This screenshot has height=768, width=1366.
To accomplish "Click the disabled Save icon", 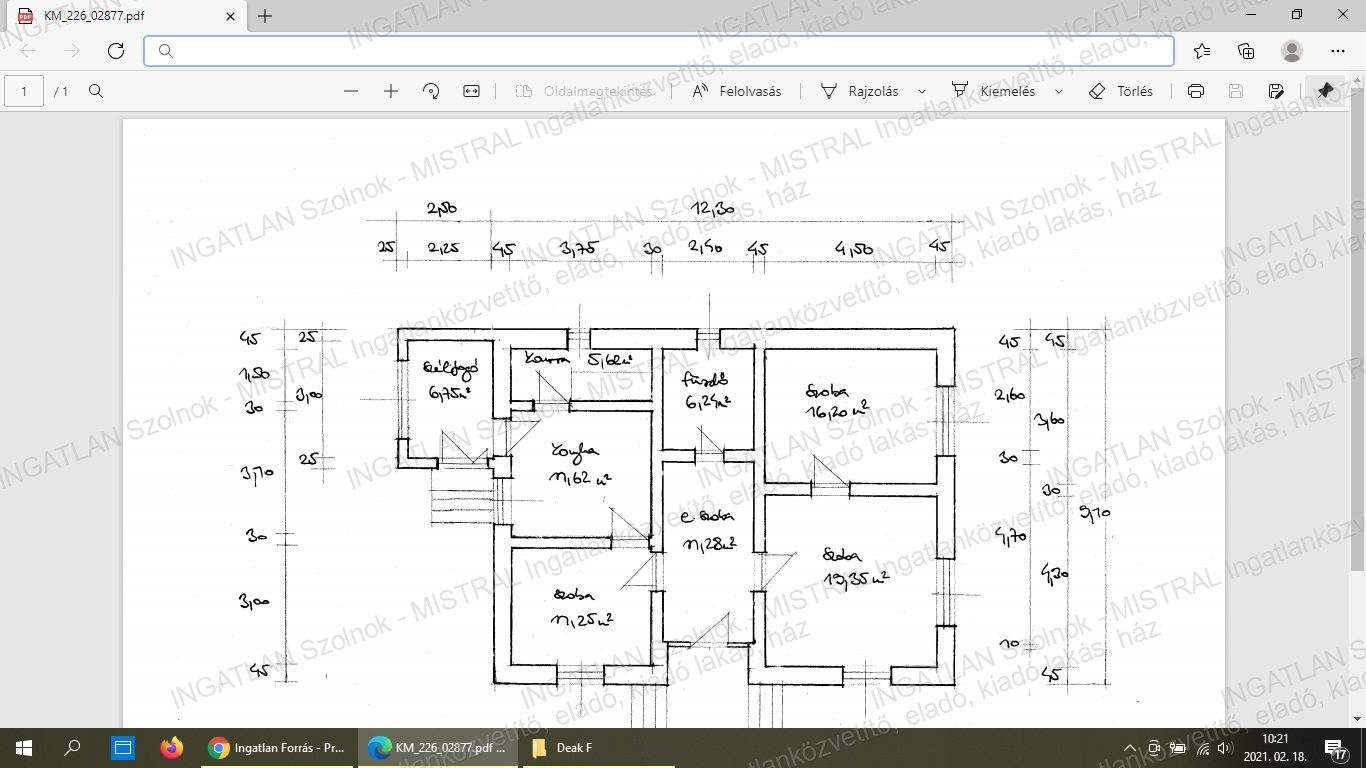I will [x=1236, y=91].
